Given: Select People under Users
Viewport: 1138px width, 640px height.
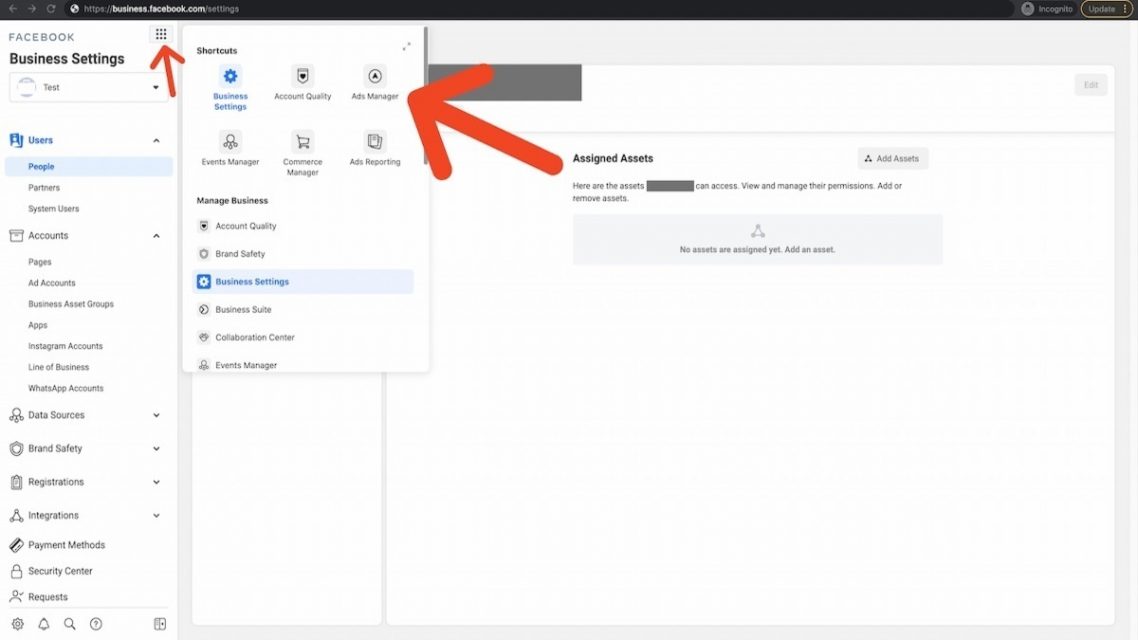Looking at the screenshot, I should (x=89, y=166).
